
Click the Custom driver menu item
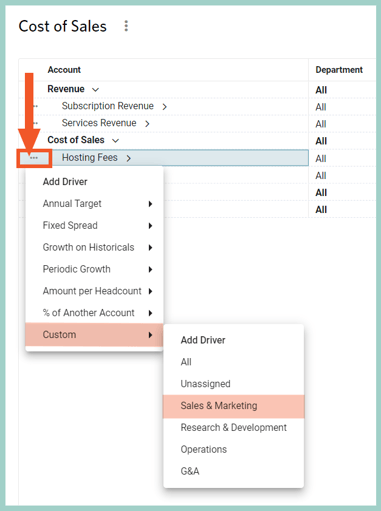tap(94, 335)
